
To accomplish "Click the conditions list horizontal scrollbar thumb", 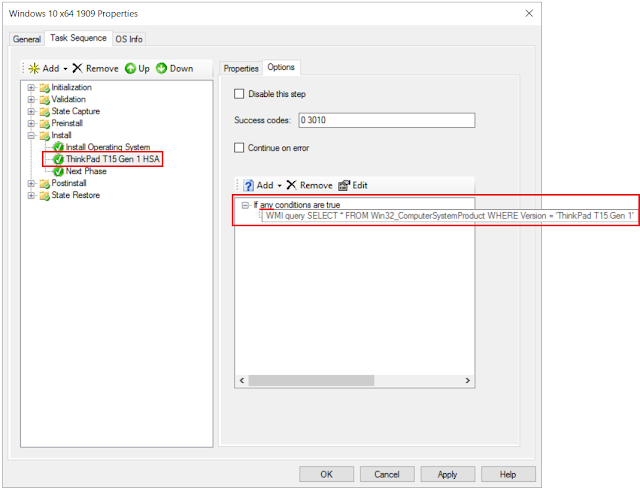I will tap(311, 380).
